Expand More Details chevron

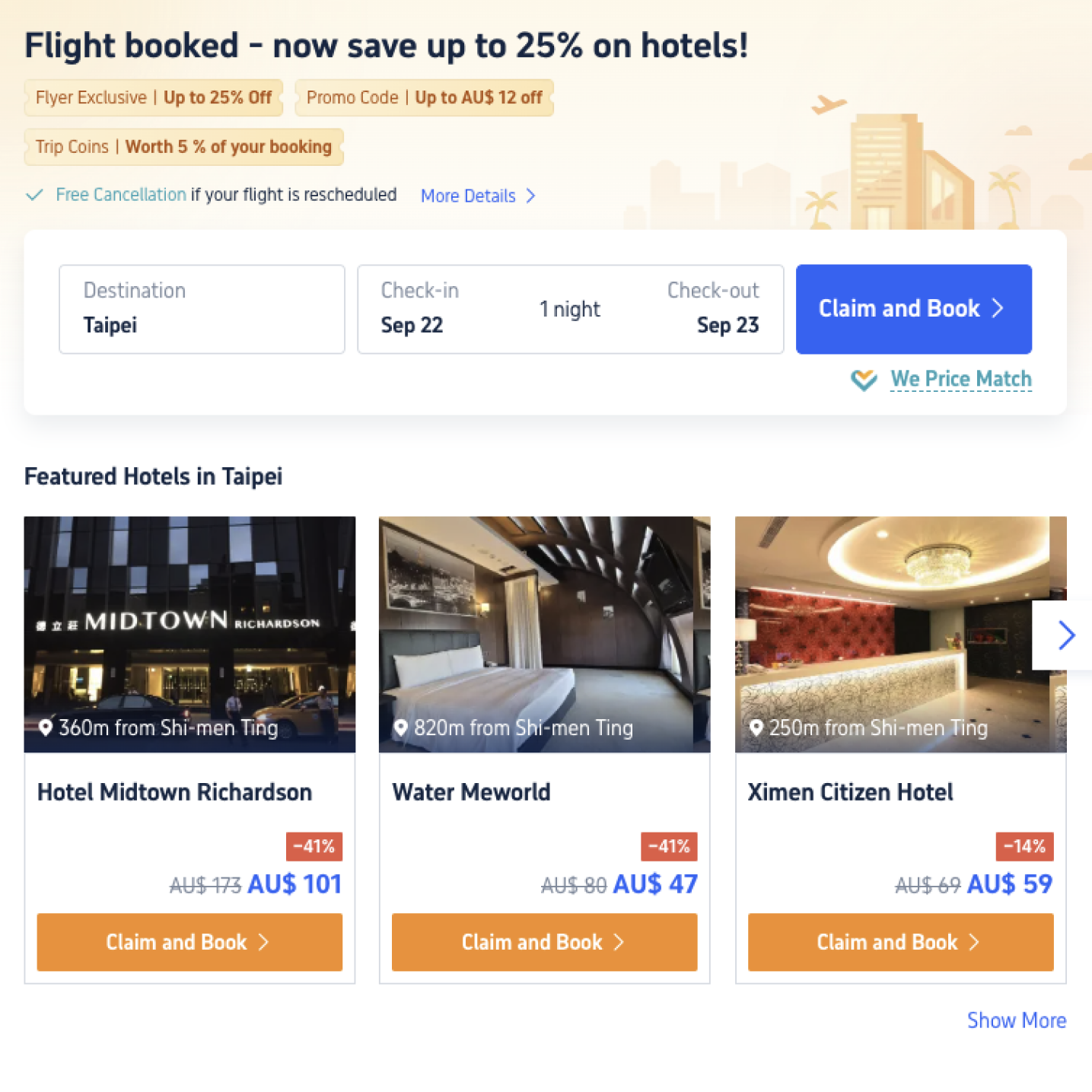(x=531, y=196)
